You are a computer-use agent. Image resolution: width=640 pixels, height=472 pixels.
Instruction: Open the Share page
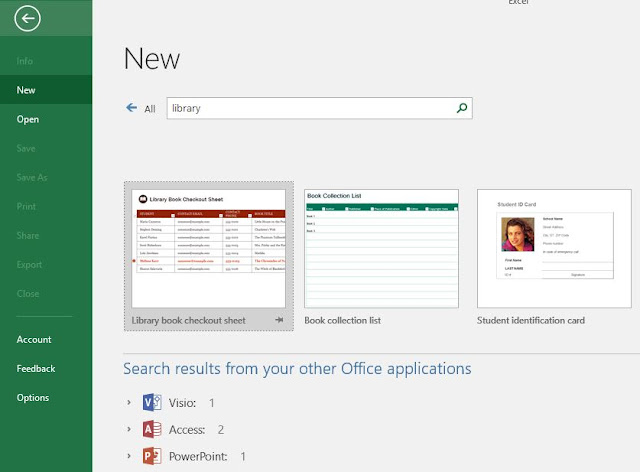(x=46, y=236)
